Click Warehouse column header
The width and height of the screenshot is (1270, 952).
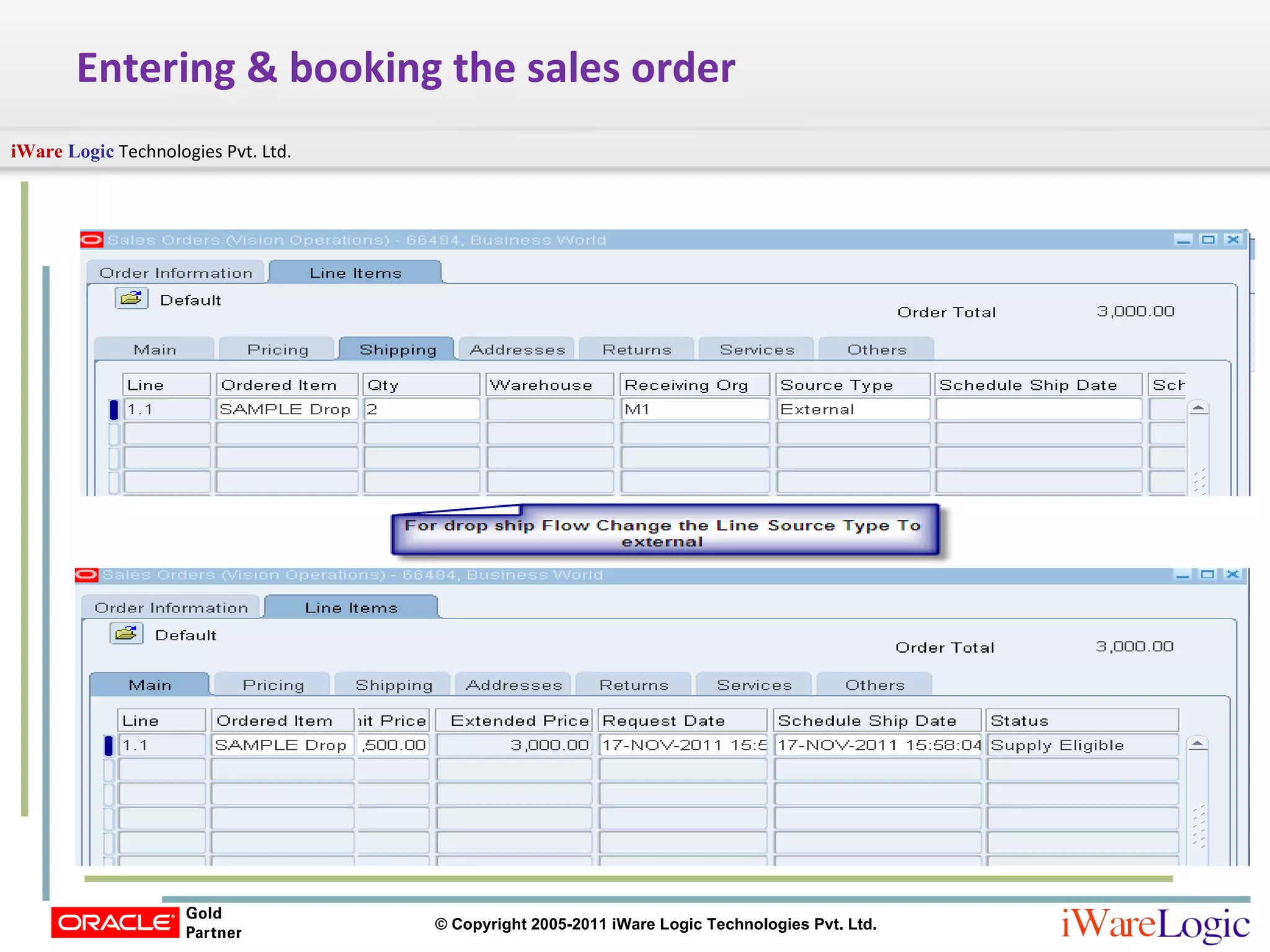tap(550, 385)
